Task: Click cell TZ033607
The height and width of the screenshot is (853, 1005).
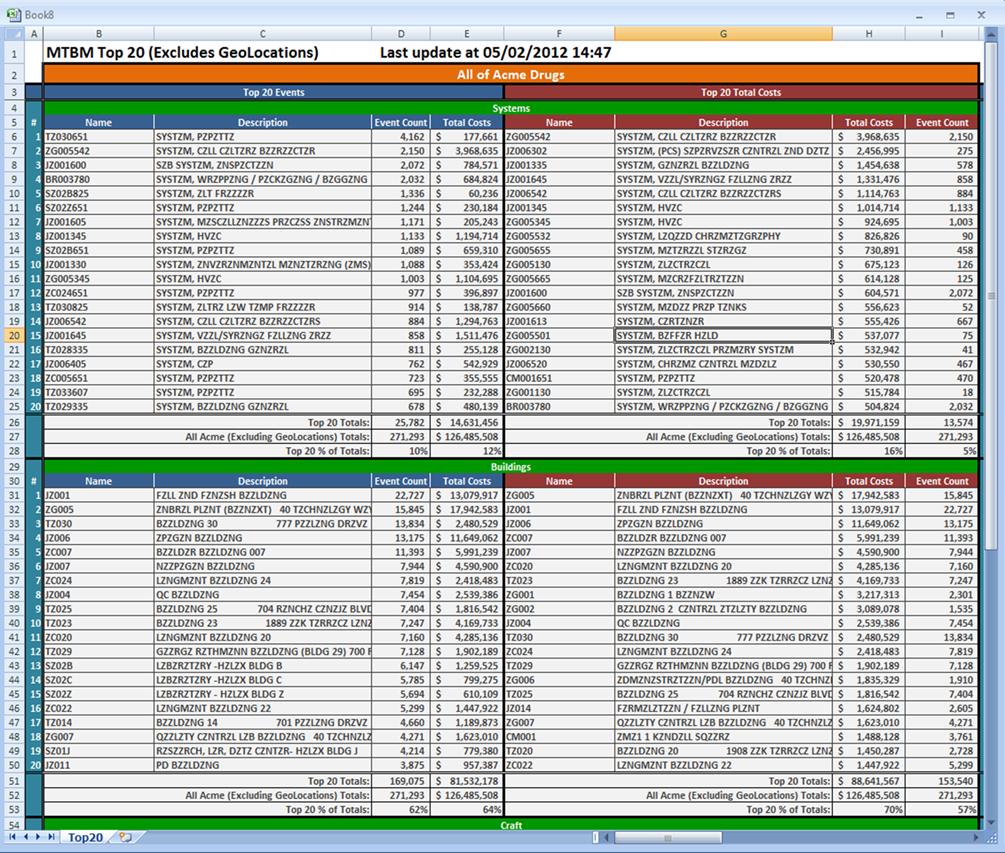Action: point(99,392)
